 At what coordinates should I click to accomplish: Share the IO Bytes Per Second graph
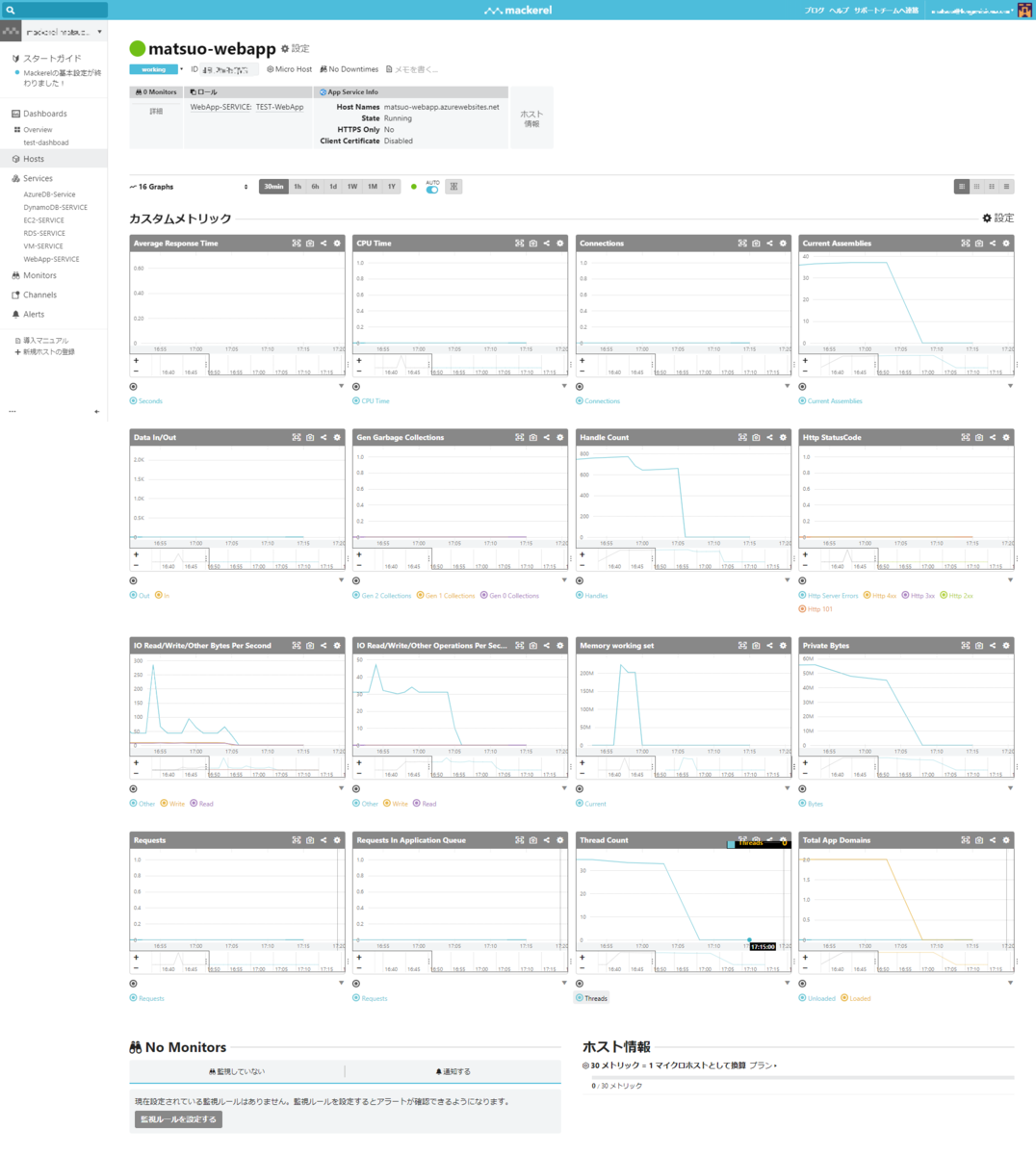(x=324, y=646)
